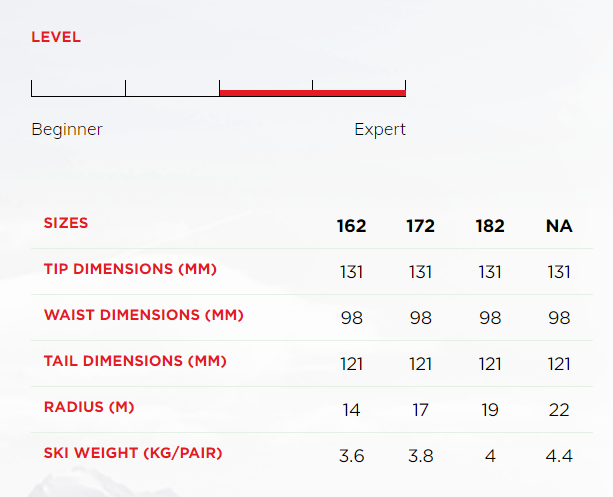Image resolution: width=613 pixels, height=497 pixels.
Task: Click the TIP DIMENSIONS (MM) row label
Action: pyautogui.click(x=130, y=270)
